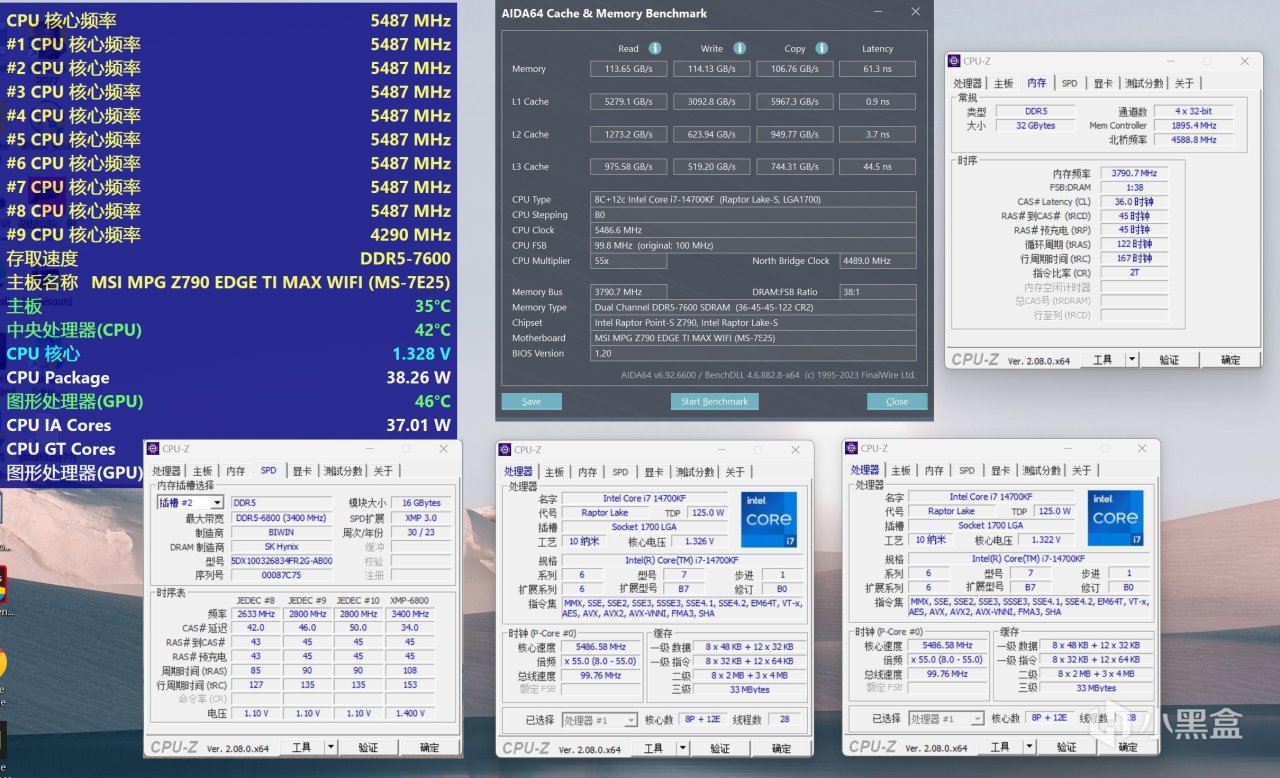Click title icon of CPU-Z window showing 1.322 V
This screenshot has height=778, width=1280.
(853, 449)
